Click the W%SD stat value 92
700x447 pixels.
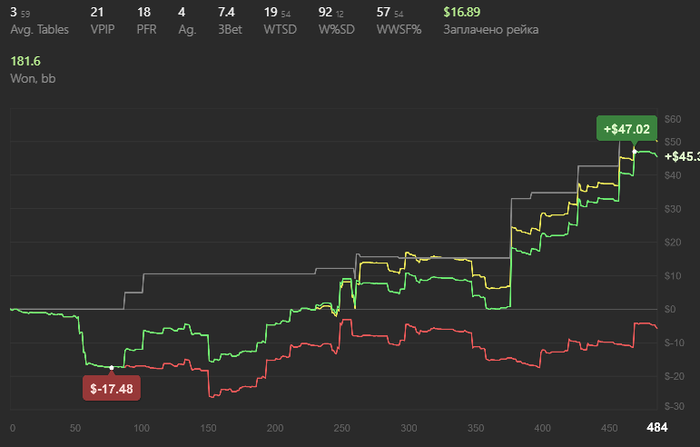coord(325,12)
